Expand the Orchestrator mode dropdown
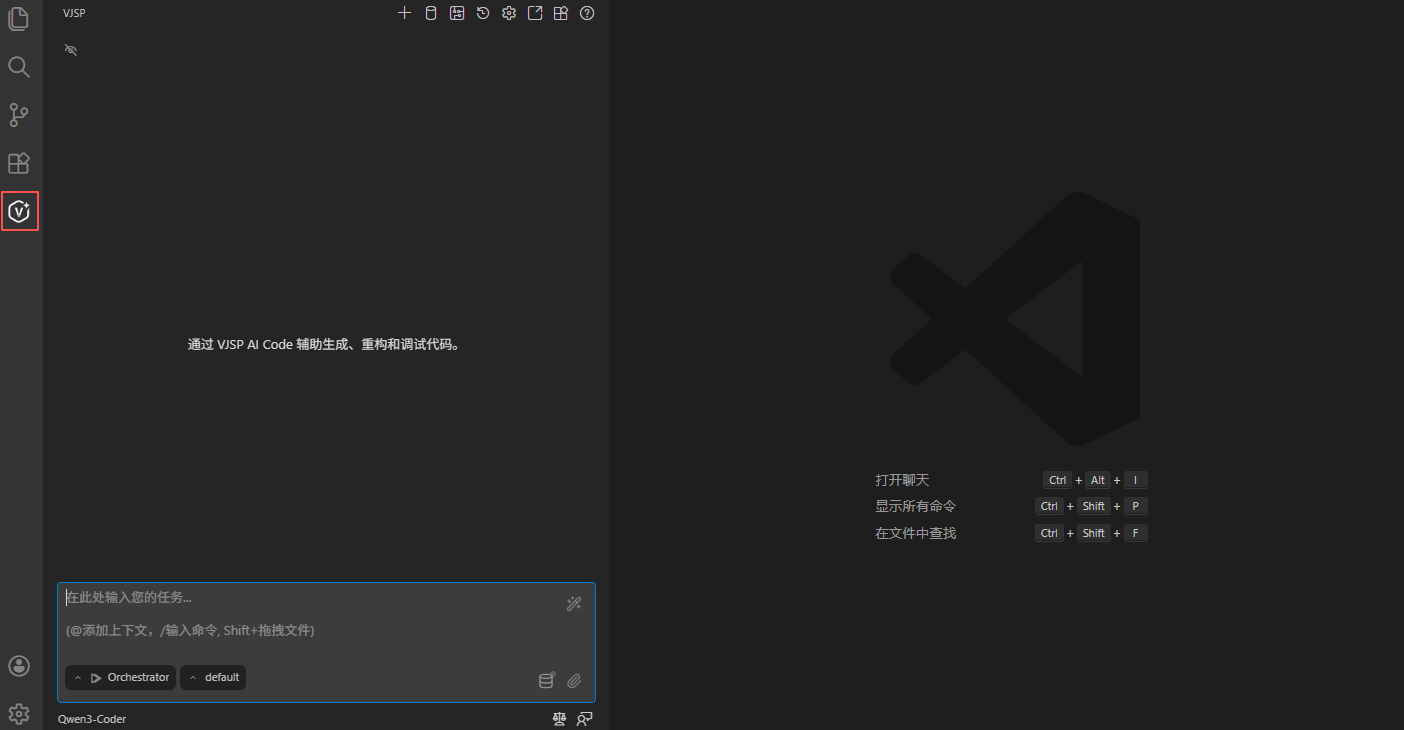This screenshot has height=730, width=1404. click(121, 677)
